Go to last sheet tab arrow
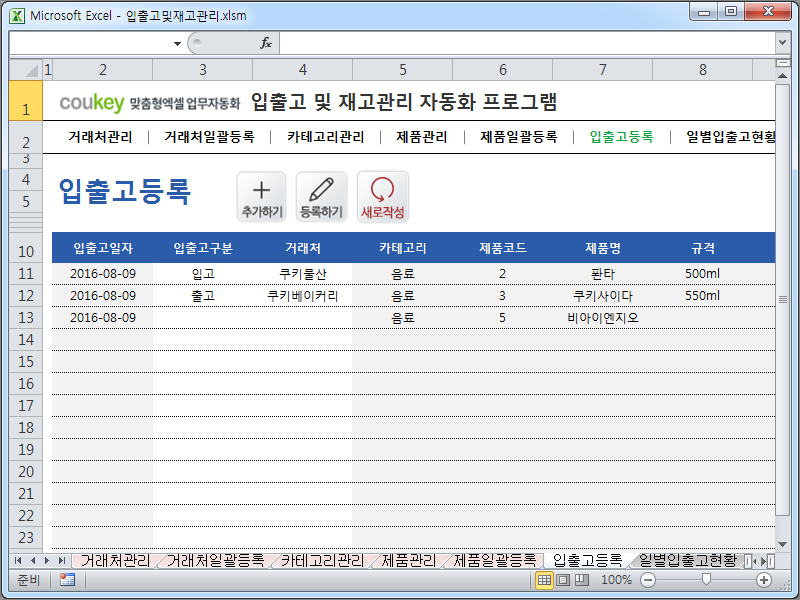The image size is (800, 600). 62,561
